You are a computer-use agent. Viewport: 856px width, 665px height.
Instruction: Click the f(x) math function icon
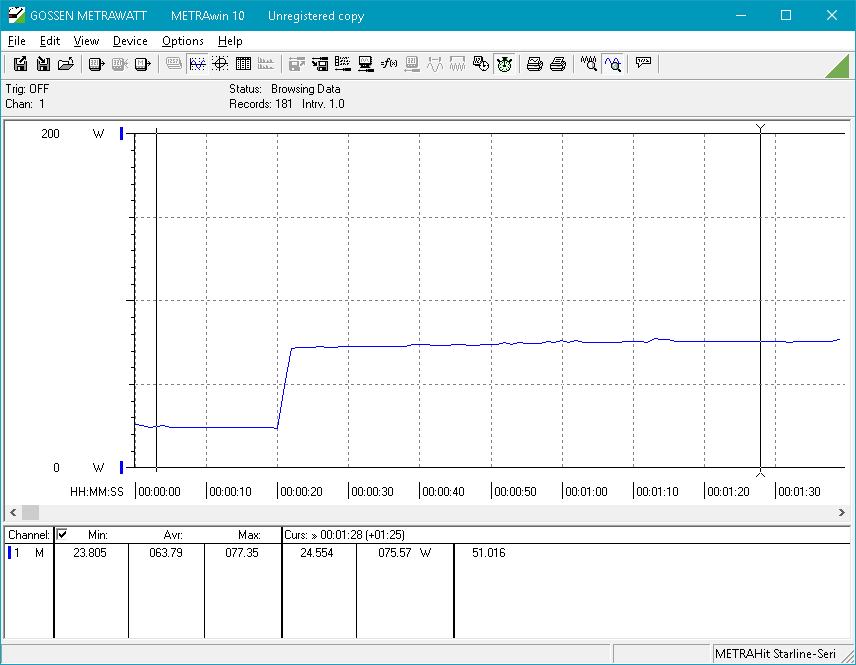[x=389, y=64]
